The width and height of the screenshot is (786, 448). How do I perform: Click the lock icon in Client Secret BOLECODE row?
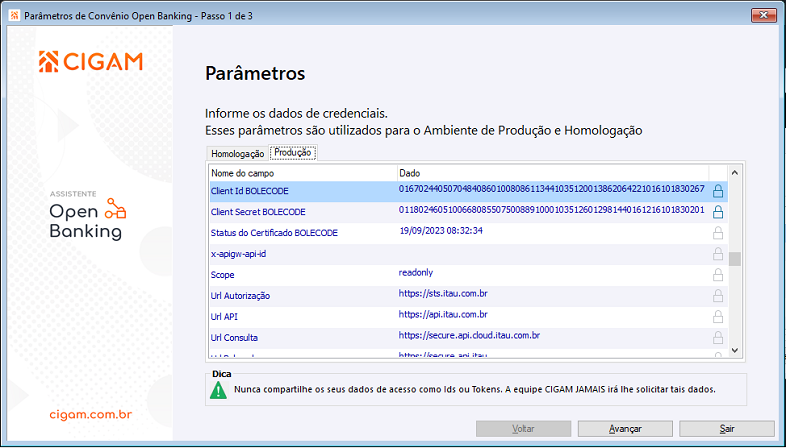718,212
